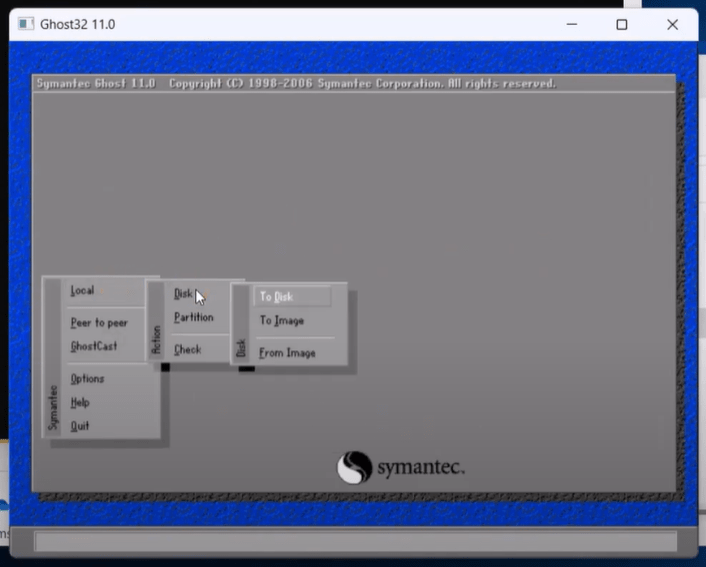Open Options in the Symantec menu

[87, 379]
